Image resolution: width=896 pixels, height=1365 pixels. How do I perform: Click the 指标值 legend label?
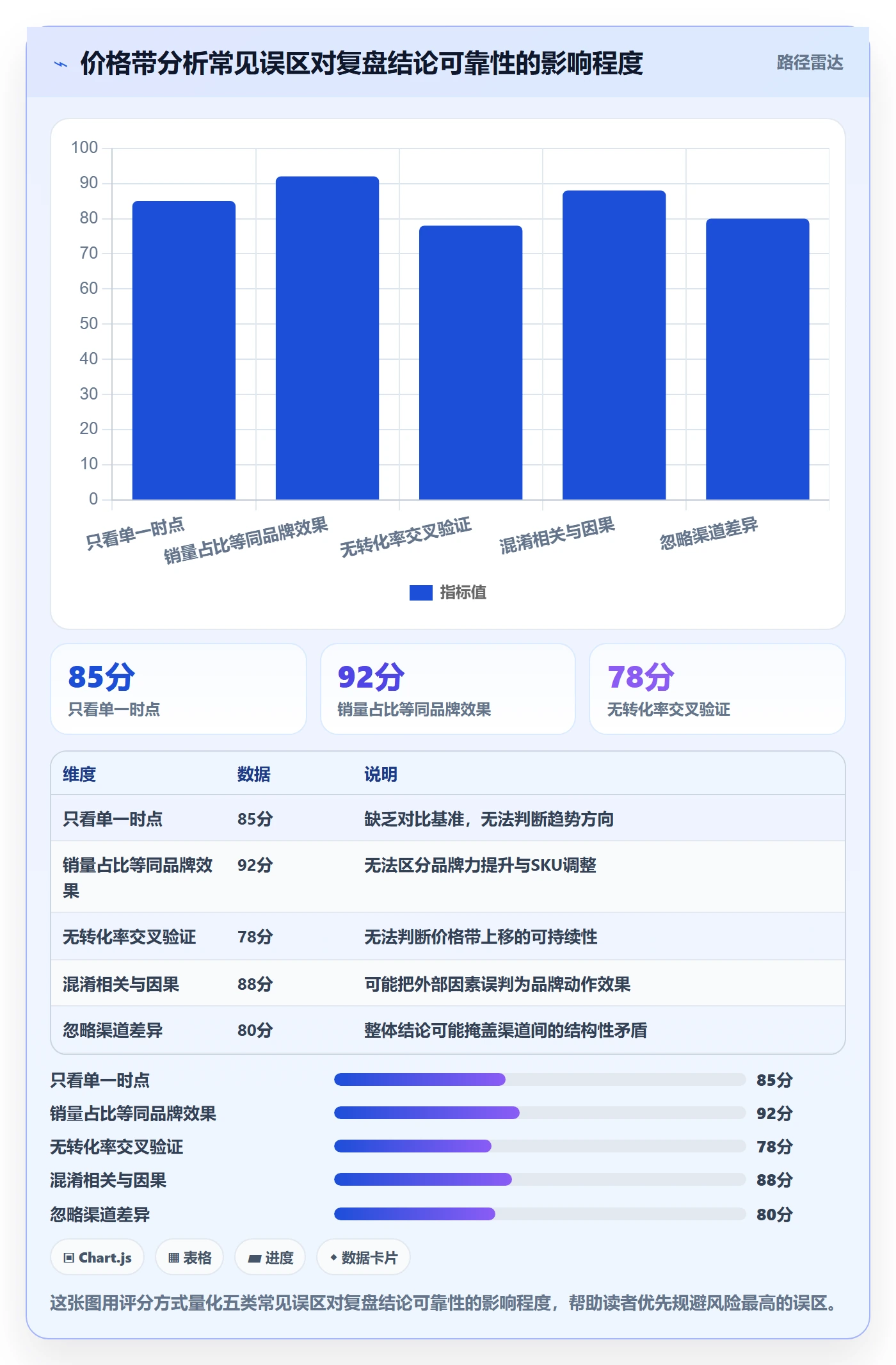463,592
